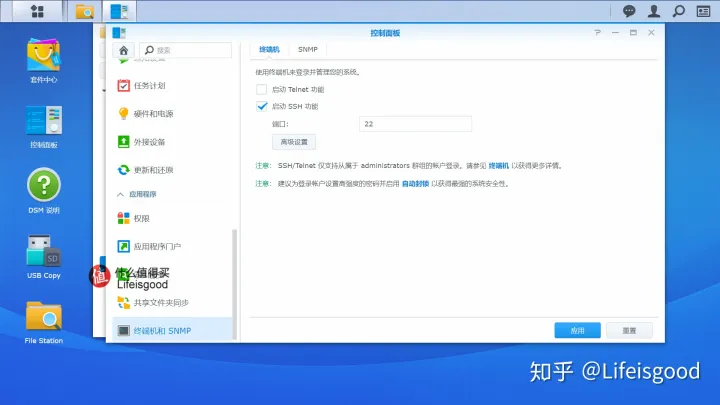Open the main menu grid icon
This screenshot has width=720, height=405.
(37, 11)
